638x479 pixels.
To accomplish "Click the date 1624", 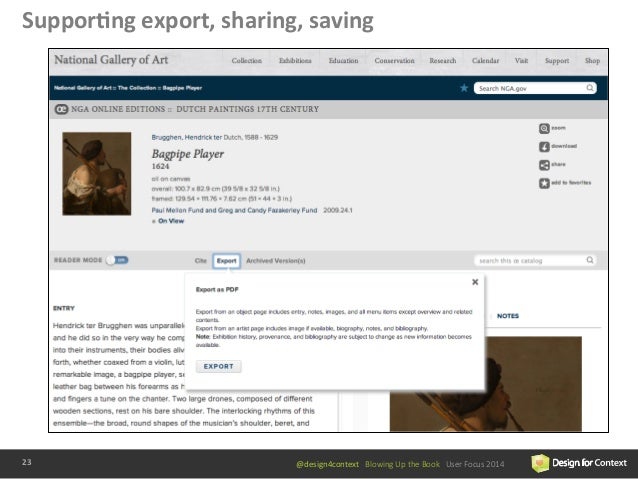I will tap(160, 166).
